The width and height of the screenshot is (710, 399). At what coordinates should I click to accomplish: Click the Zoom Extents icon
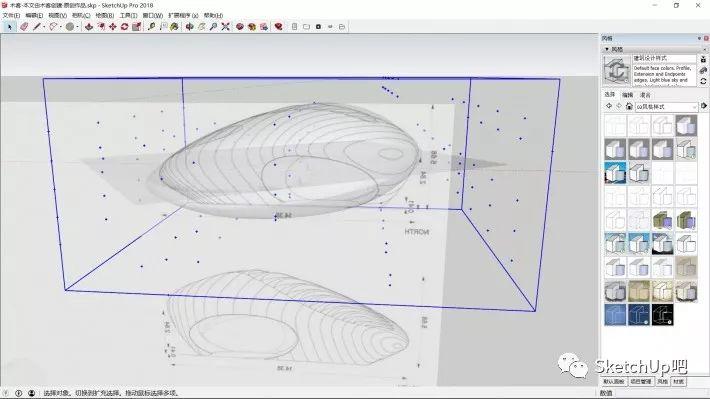(x=225, y=27)
